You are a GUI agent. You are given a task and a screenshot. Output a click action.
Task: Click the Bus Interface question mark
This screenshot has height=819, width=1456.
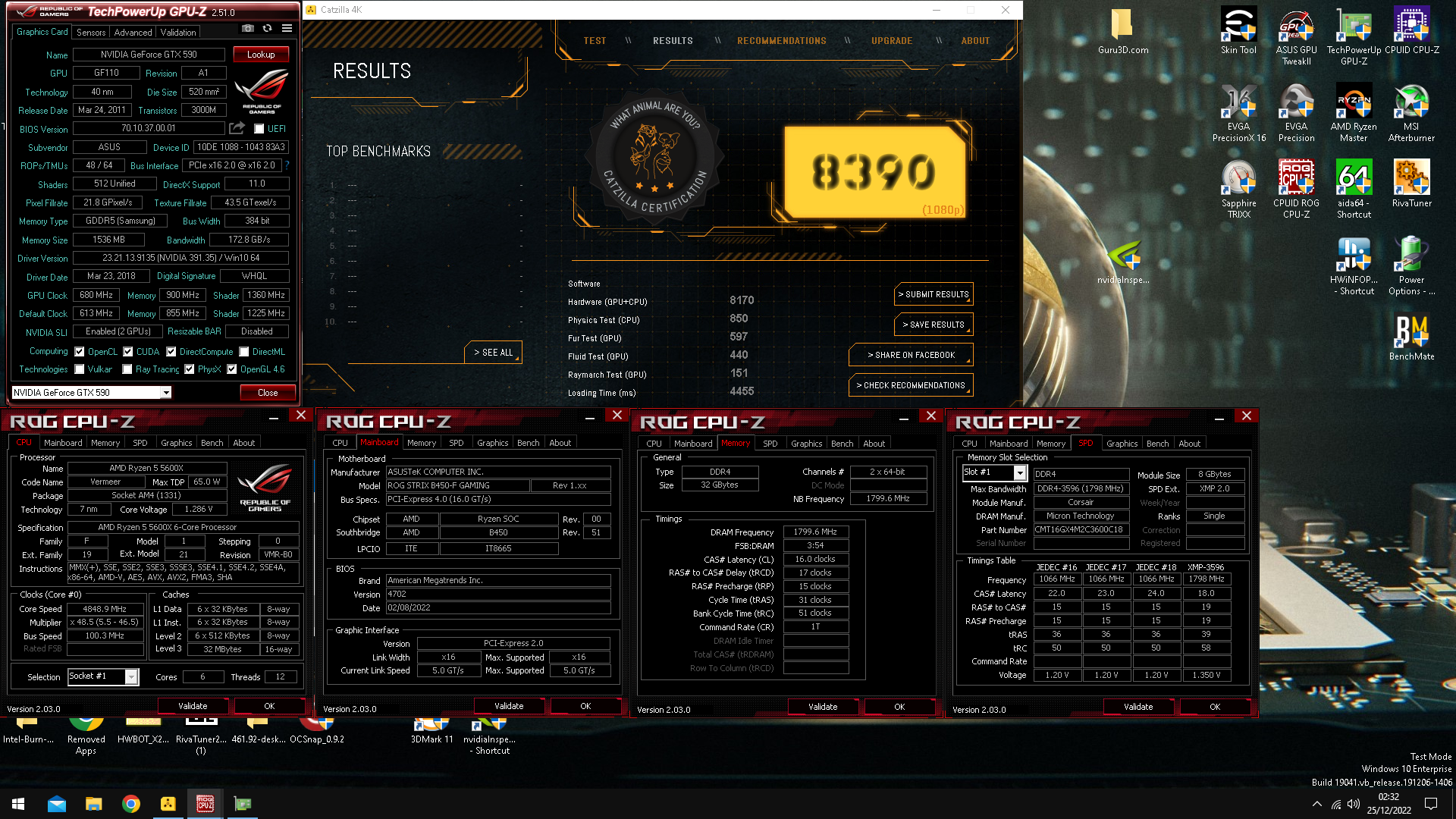coord(287,165)
